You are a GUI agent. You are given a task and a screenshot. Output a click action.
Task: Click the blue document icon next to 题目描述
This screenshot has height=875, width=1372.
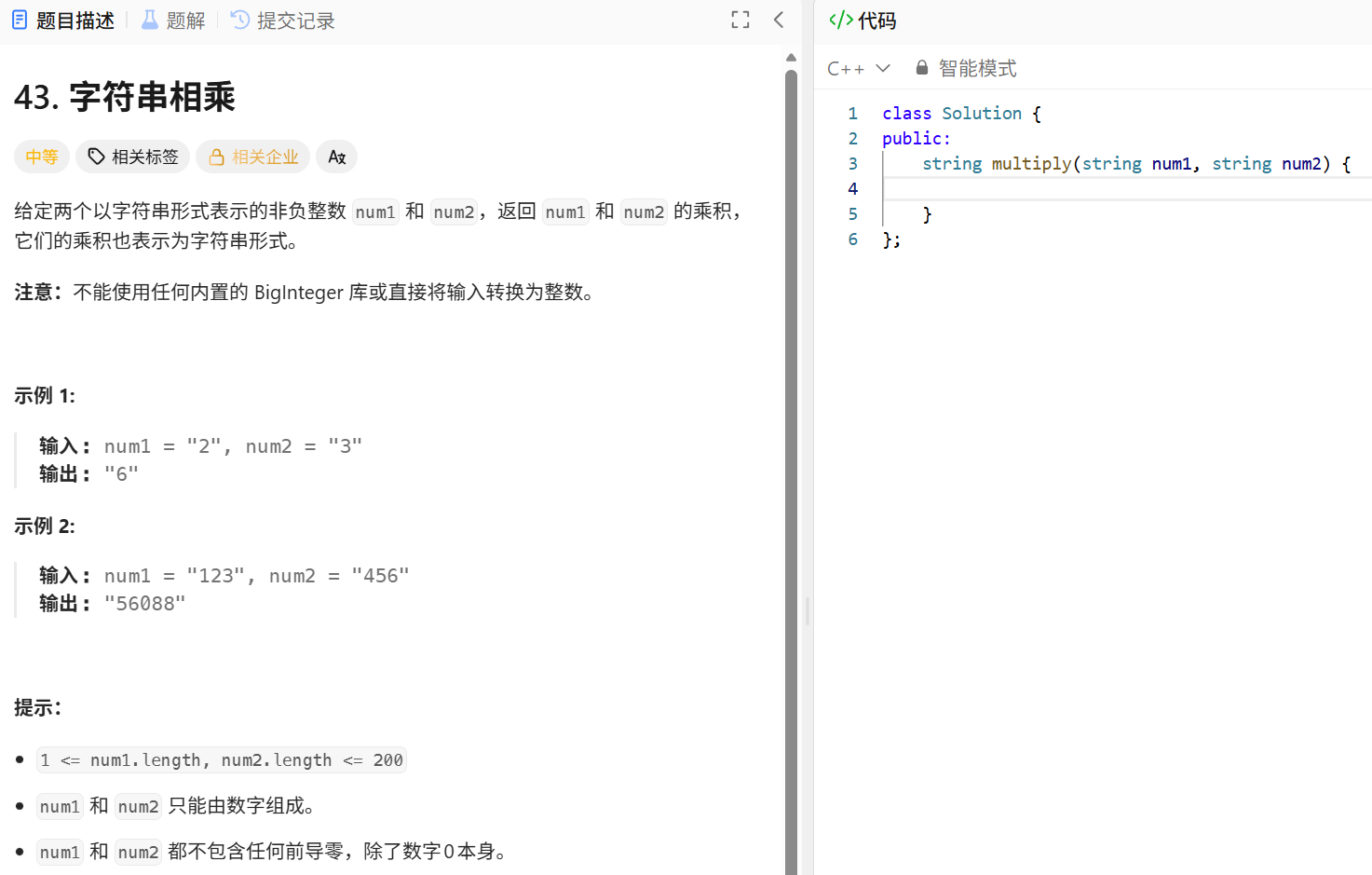tap(18, 19)
